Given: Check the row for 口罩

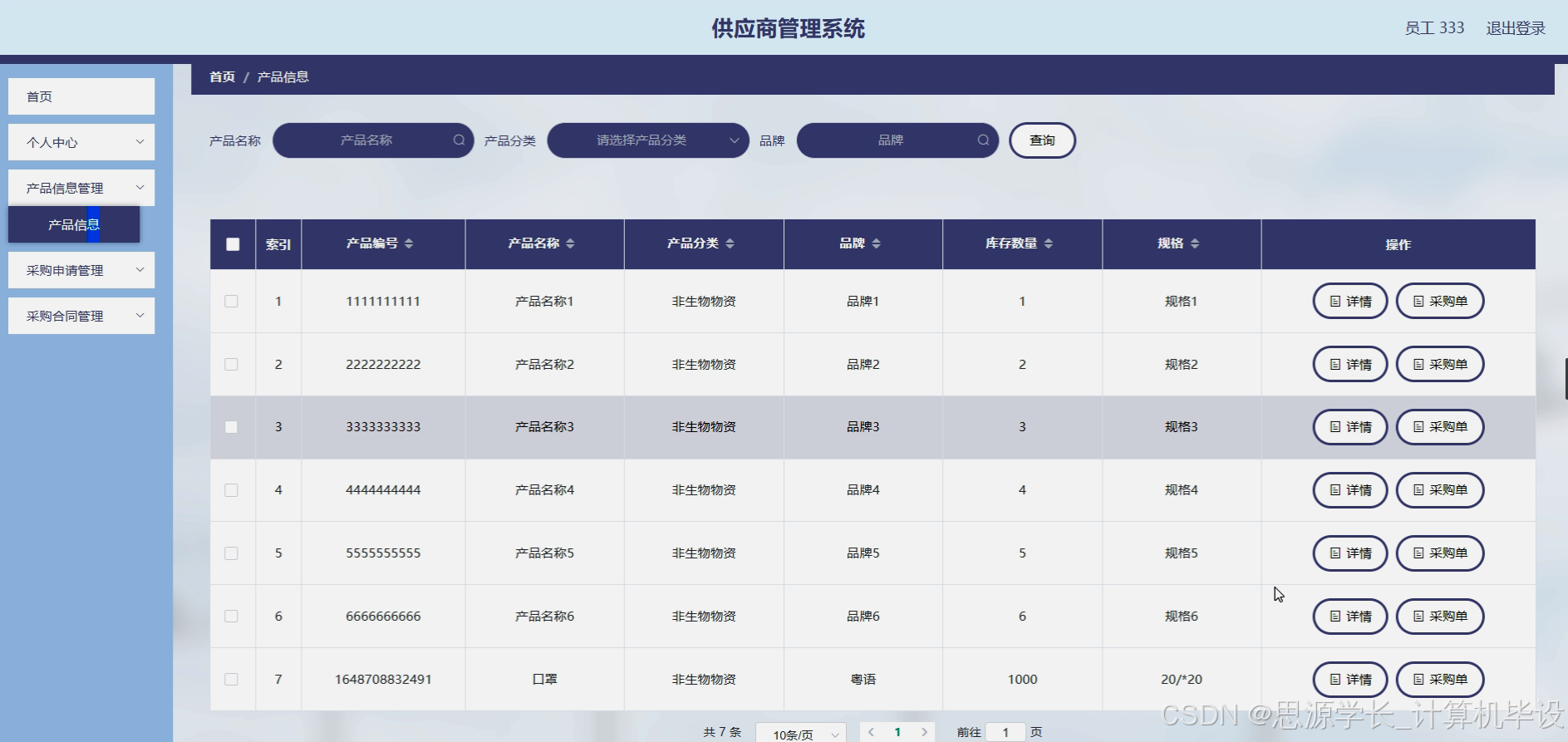Looking at the screenshot, I should (232, 680).
